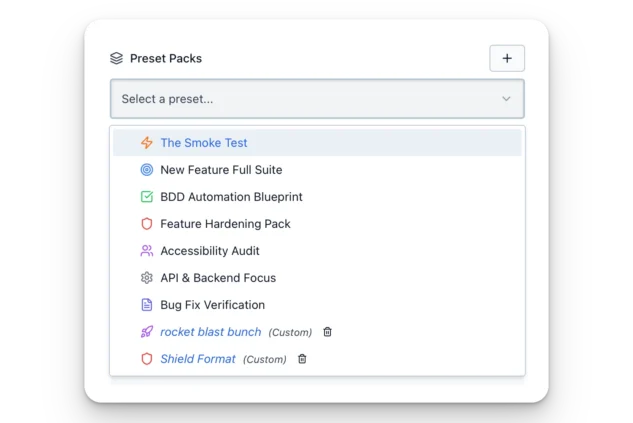Click the document icon for Bug Fix Verification
The image size is (633, 423).
point(147,305)
